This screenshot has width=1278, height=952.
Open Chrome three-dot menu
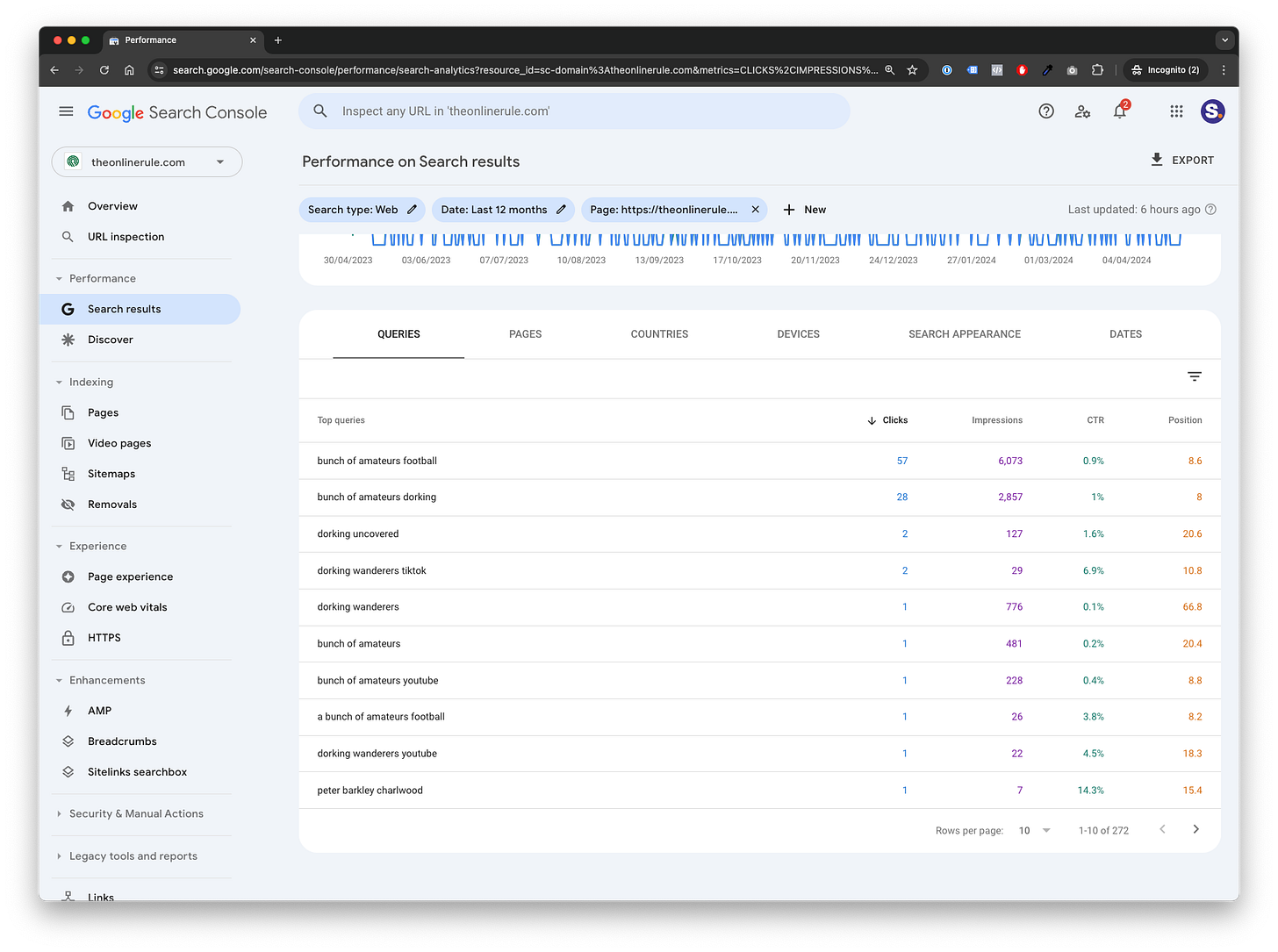1224,70
